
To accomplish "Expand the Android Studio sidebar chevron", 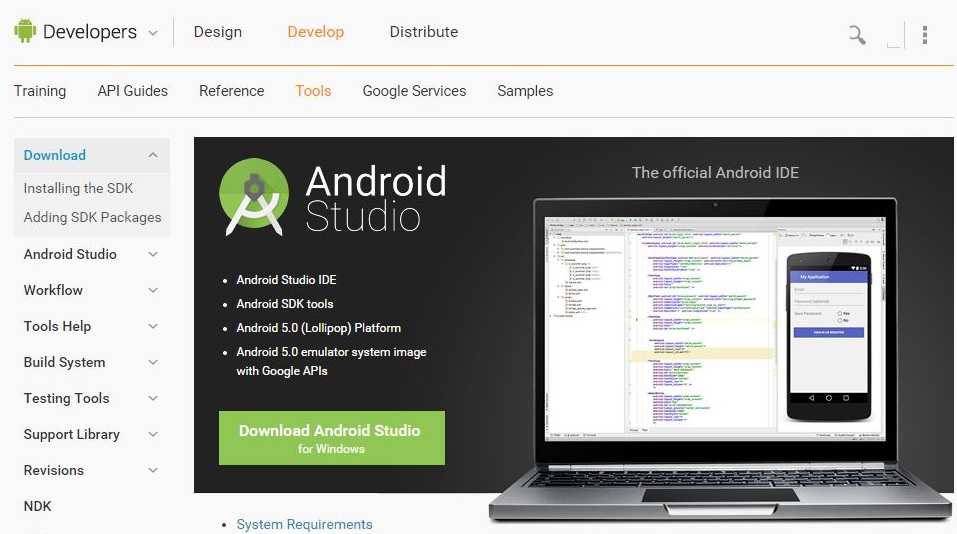I will click(x=153, y=254).
